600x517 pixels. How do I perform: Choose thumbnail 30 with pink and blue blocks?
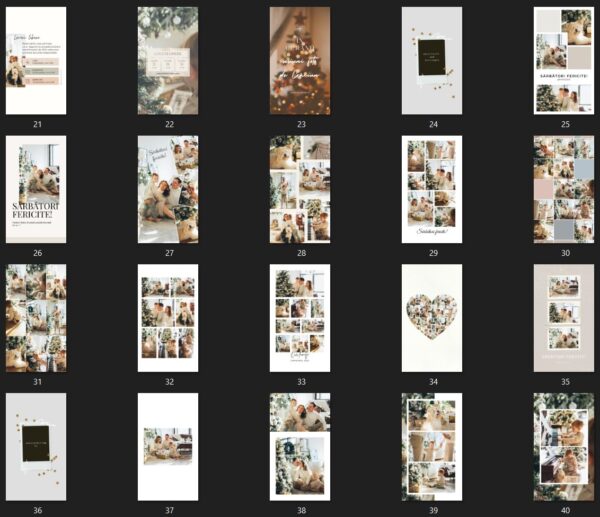click(564, 189)
